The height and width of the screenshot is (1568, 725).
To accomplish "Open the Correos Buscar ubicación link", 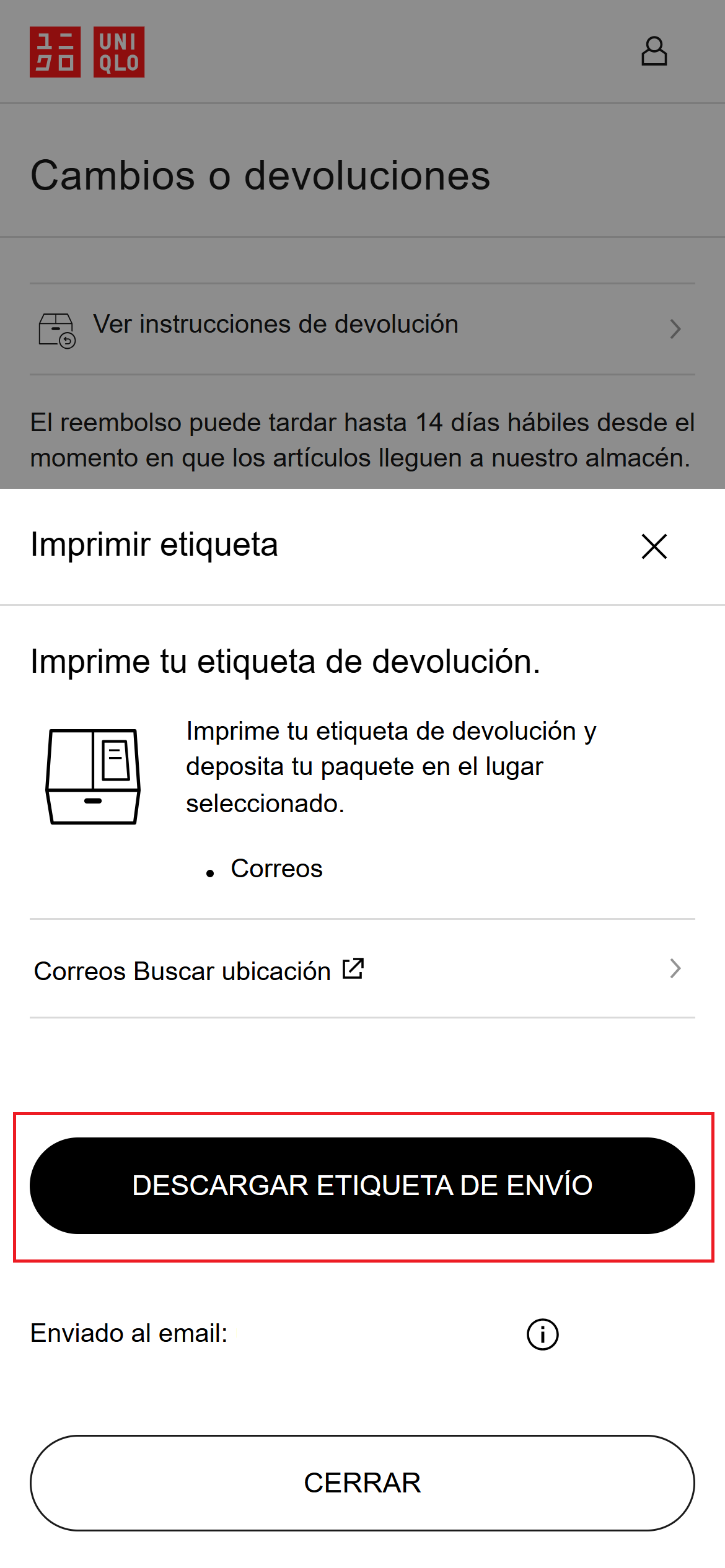I will point(362,969).
